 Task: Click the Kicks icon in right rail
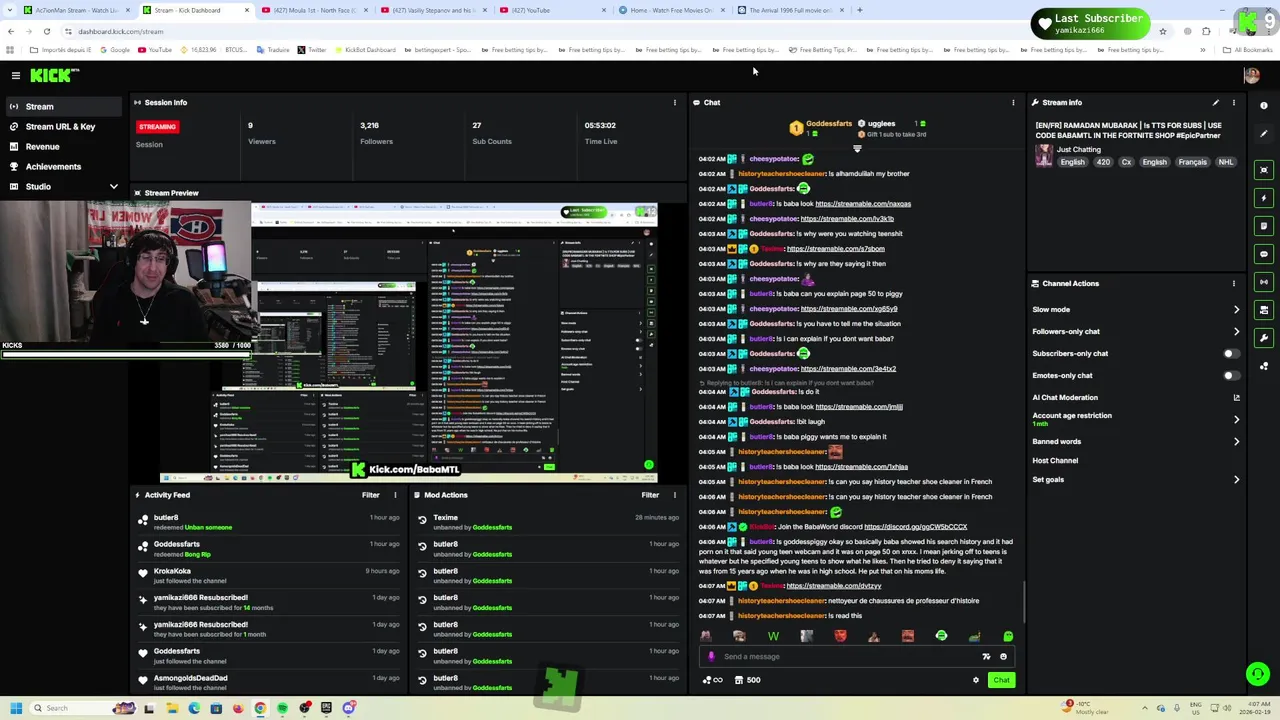coord(1264,366)
